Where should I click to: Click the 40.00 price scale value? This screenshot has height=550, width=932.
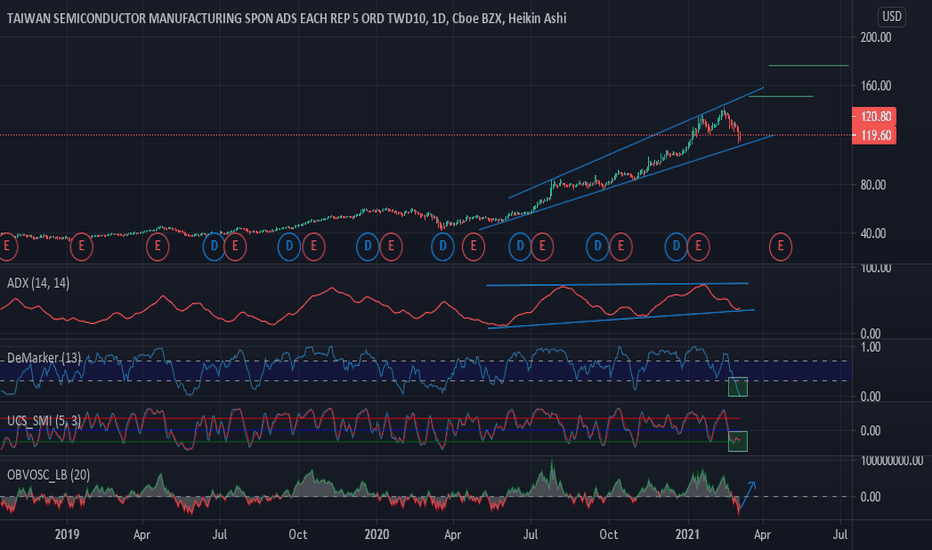873,234
